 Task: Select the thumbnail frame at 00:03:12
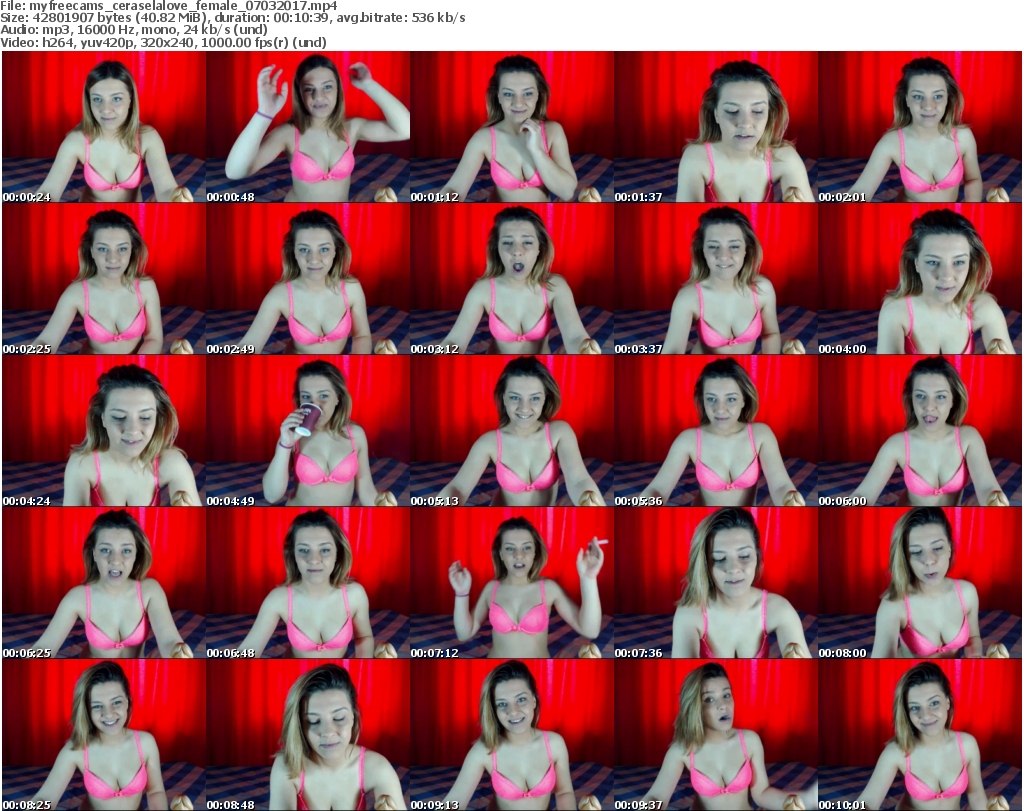511,279
